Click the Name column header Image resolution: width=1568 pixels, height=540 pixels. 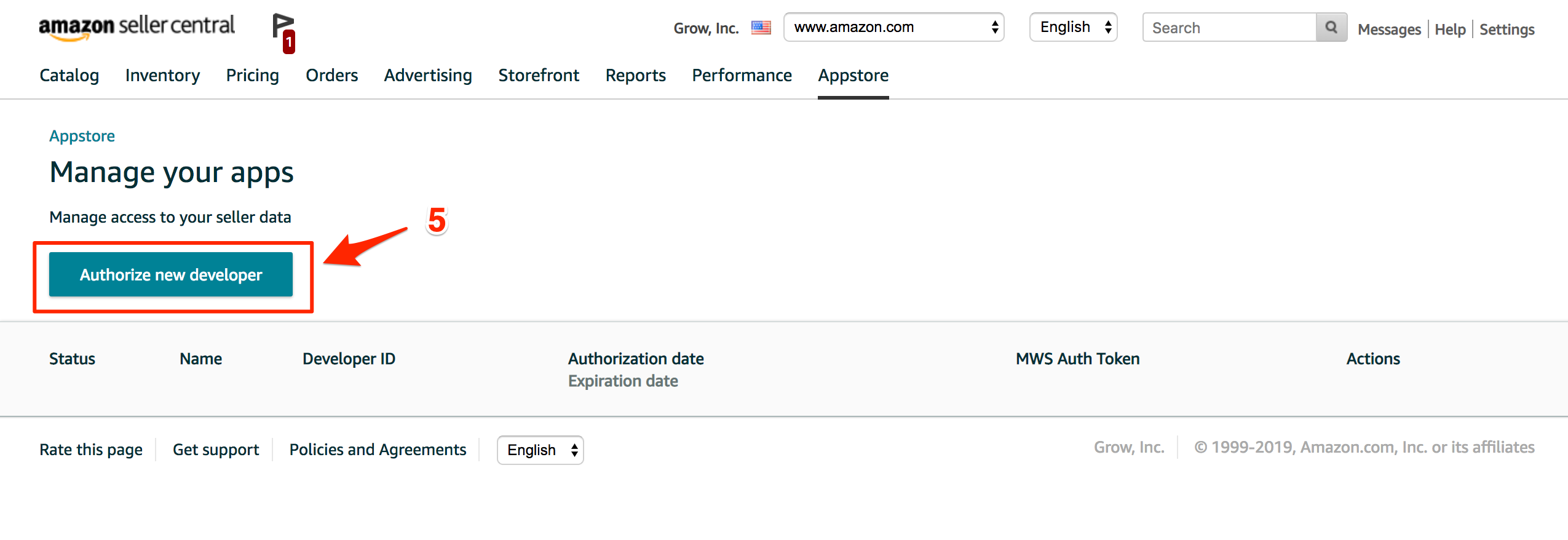click(x=201, y=359)
